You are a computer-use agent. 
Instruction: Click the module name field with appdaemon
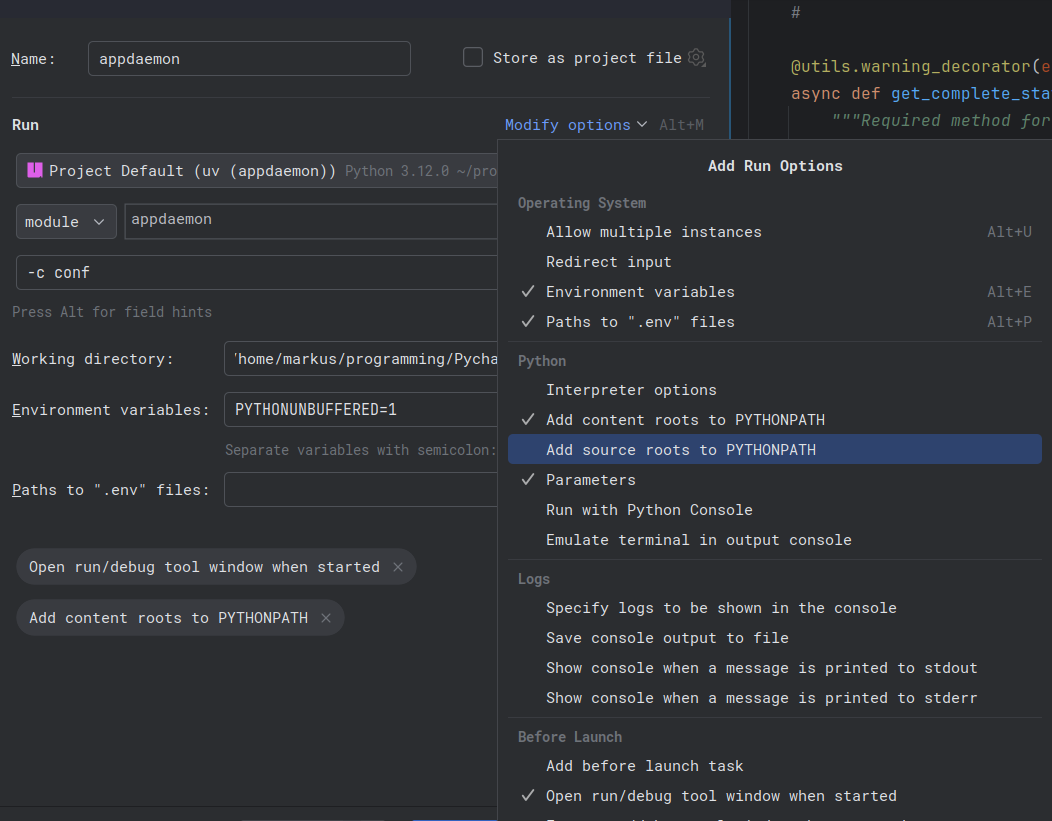(311, 221)
